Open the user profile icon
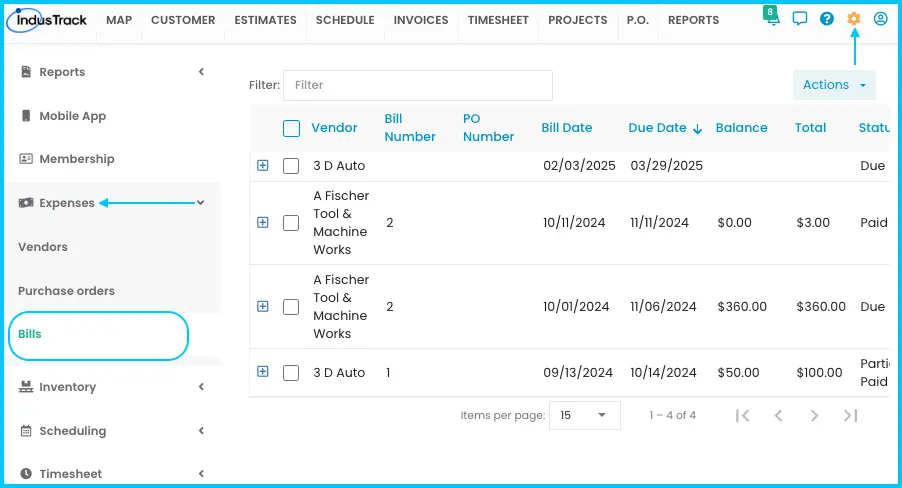The image size is (902, 488). pos(880,19)
